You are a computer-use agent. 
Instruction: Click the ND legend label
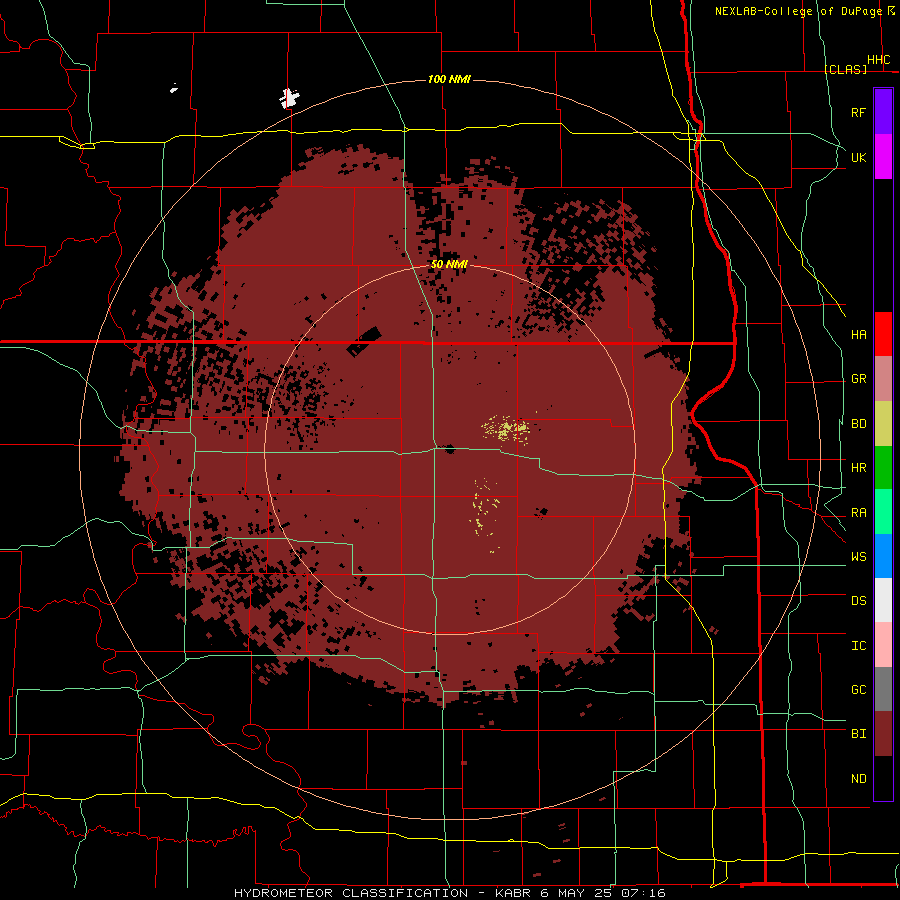[859, 779]
